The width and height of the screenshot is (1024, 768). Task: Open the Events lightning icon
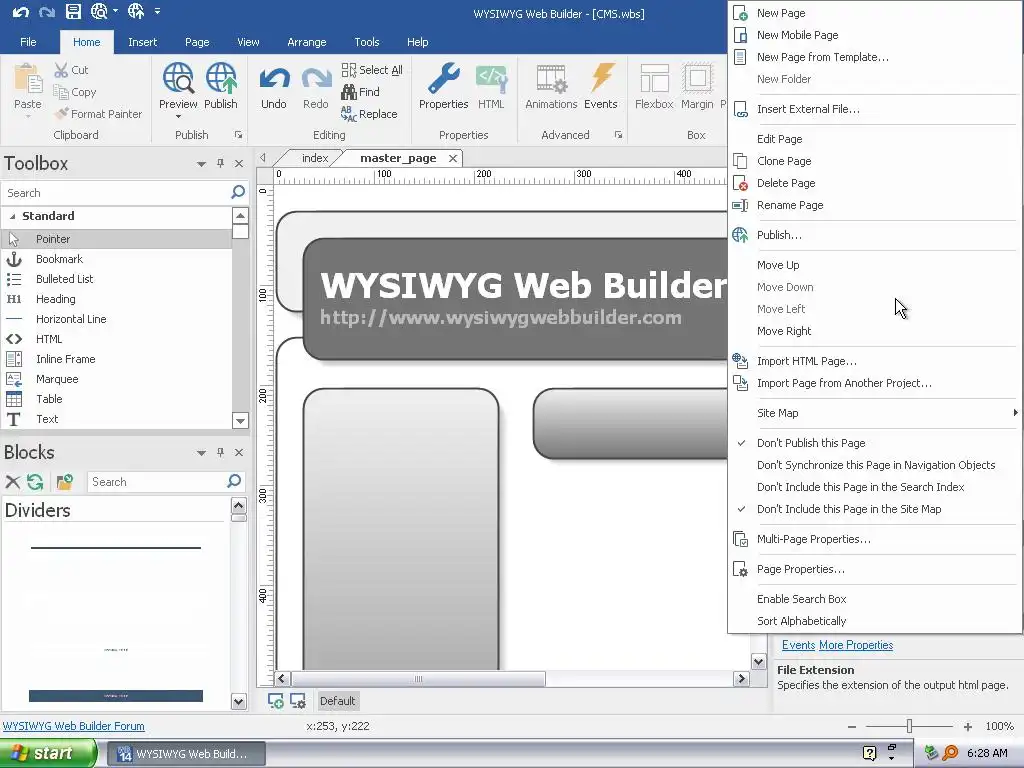[601, 77]
